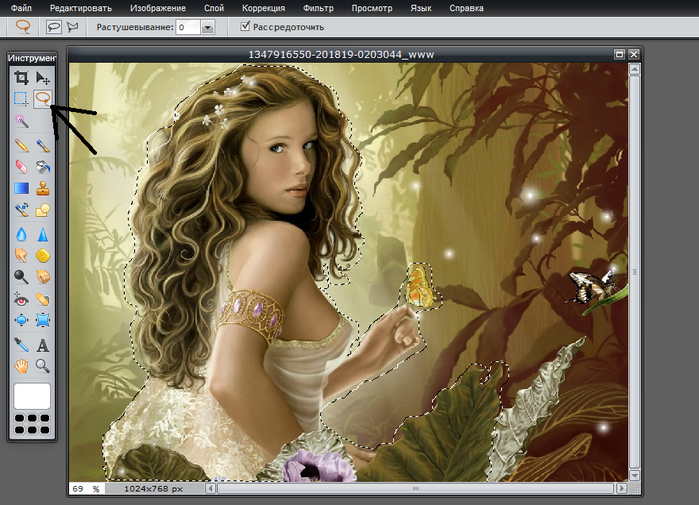Maximize the image document window
This screenshot has height=505, width=699.
point(619,54)
